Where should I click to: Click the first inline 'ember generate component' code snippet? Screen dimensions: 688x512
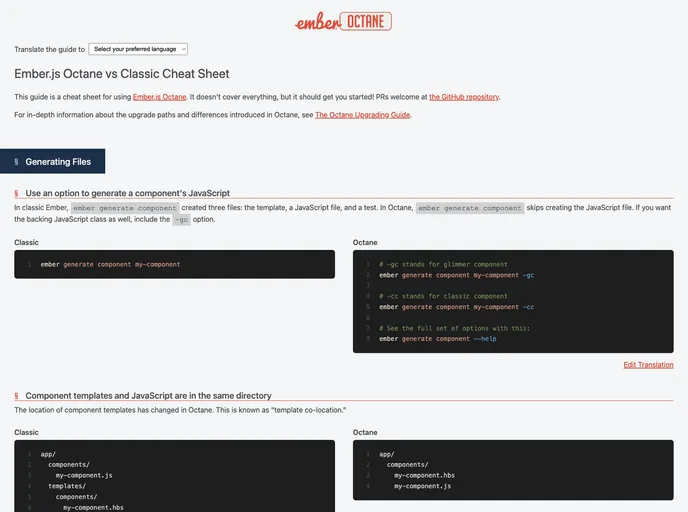coord(125,208)
